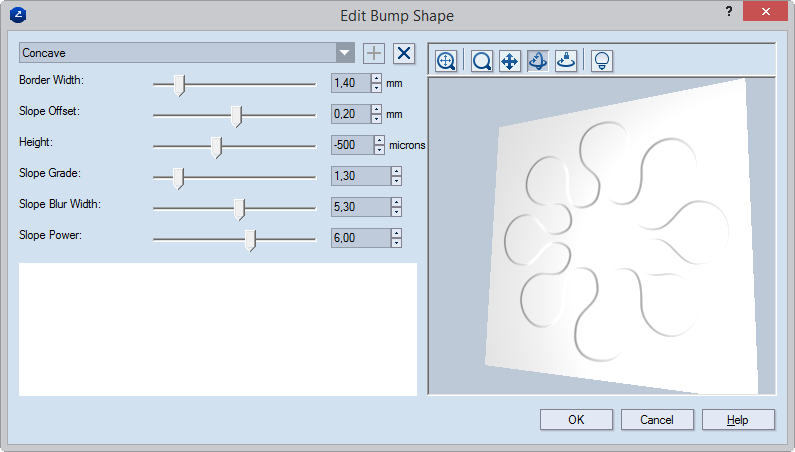Open the Concave shape dropdown
The width and height of the screenshot is (795, 452).
345,53
